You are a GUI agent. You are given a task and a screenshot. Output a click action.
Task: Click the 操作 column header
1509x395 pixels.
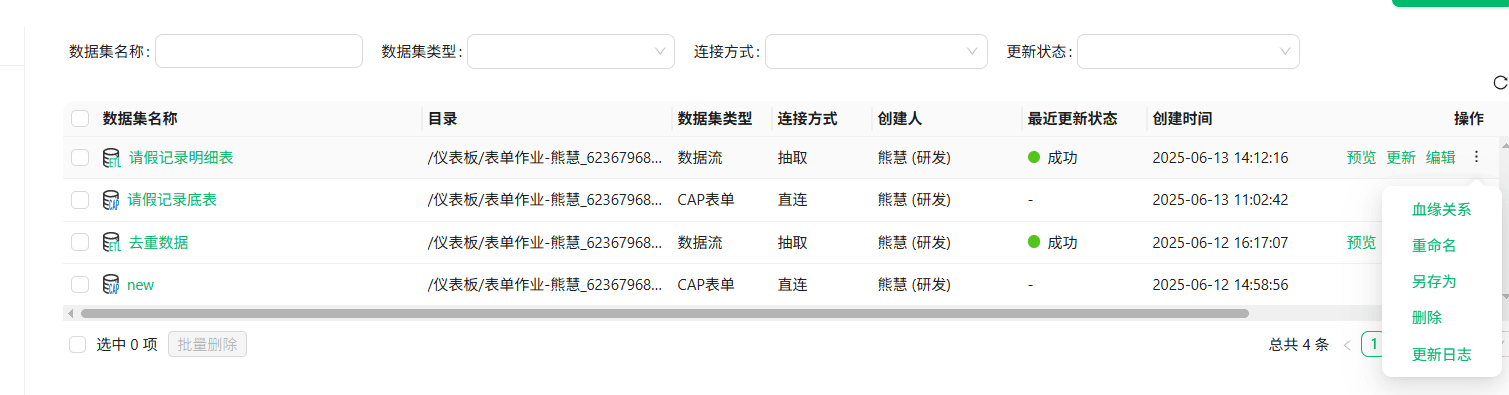pos(1469,119)
